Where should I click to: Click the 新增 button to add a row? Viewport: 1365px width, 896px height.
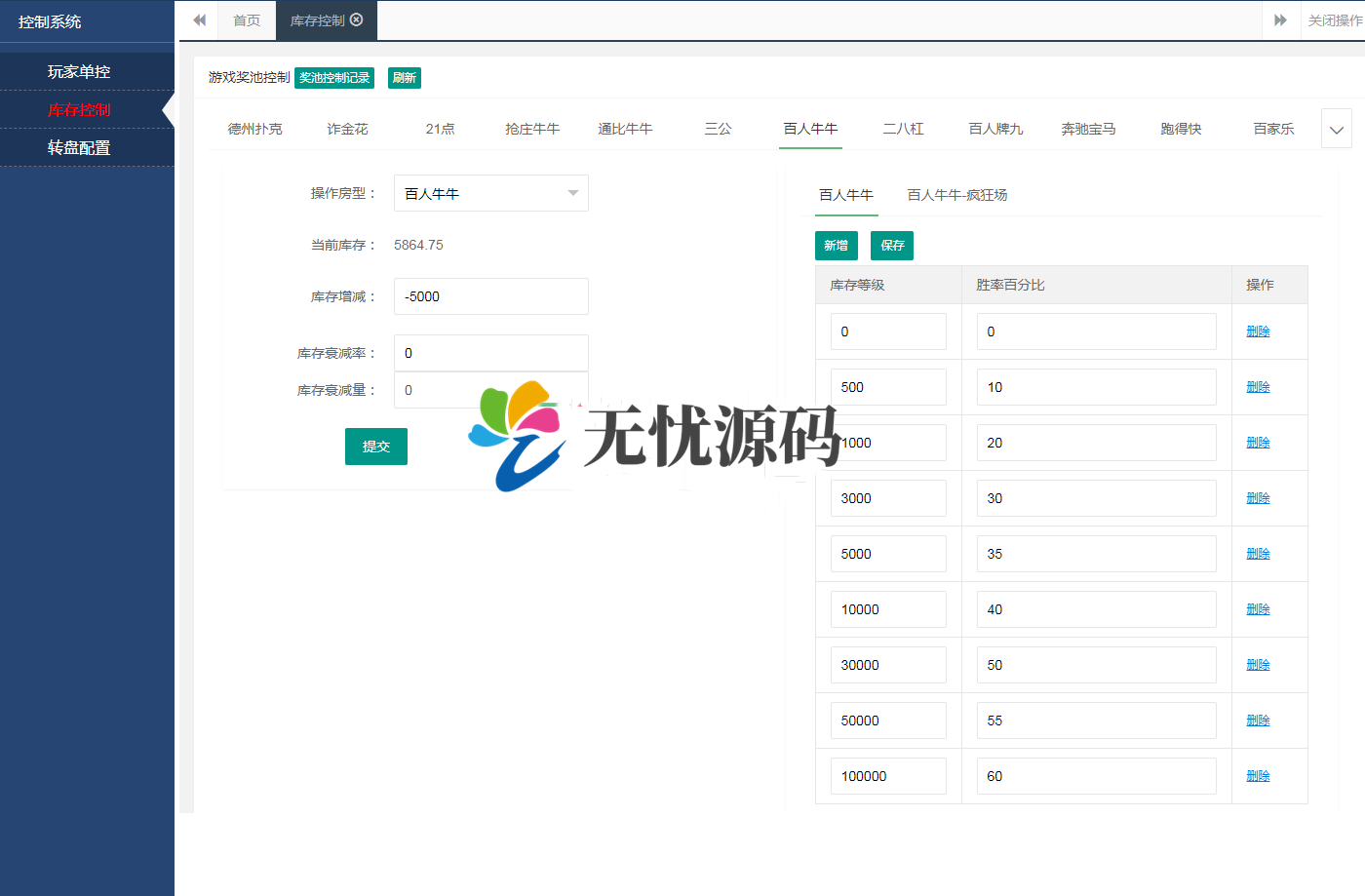[836, 246]
